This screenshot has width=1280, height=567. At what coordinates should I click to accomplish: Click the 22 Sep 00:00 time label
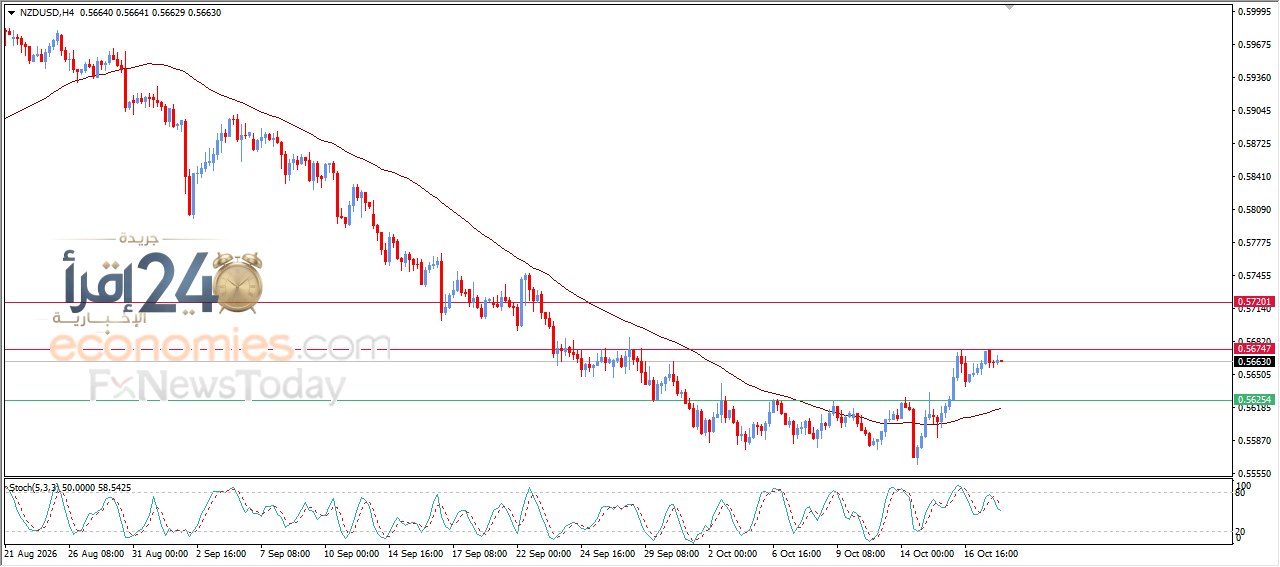tap(543, 553)
